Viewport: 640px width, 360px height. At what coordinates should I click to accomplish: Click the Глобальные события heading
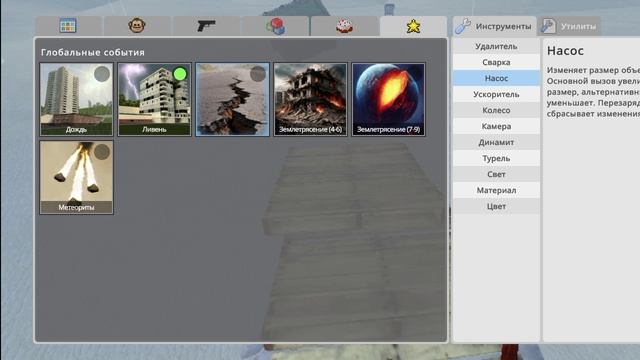pos(93,52)
